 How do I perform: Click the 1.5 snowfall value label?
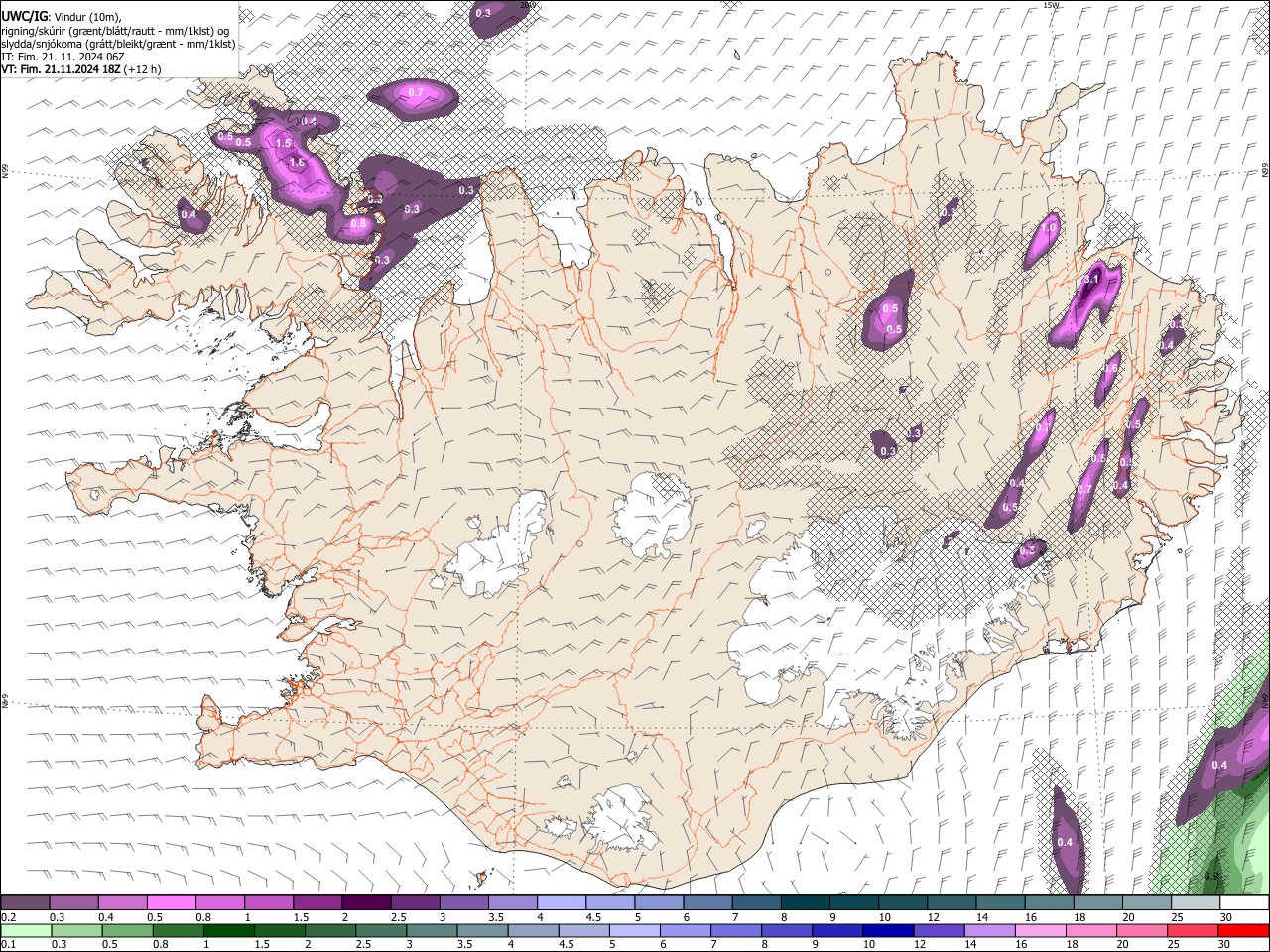tap(283, 144)
